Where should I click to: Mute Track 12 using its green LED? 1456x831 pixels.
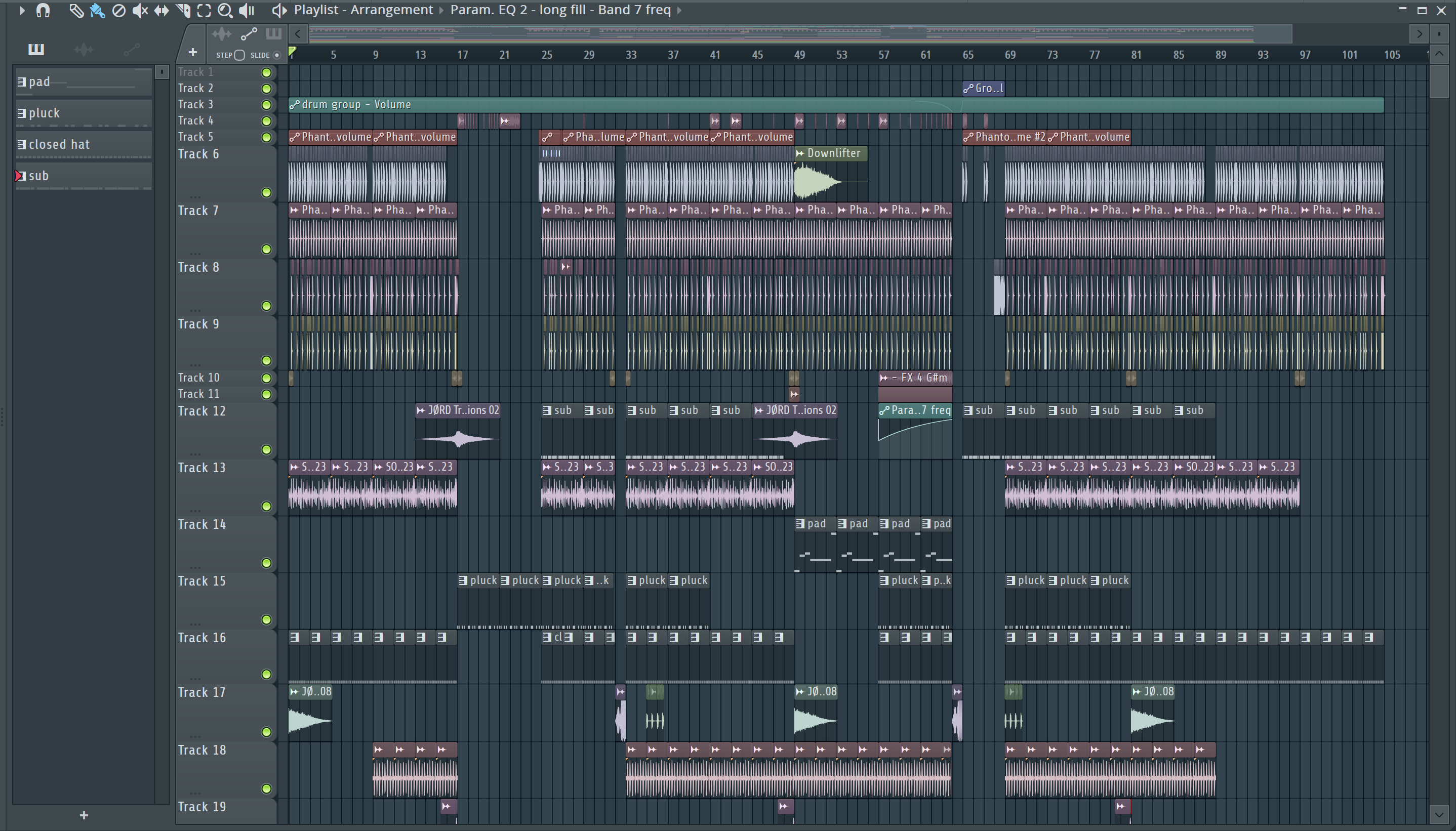(x=266, y=450)
